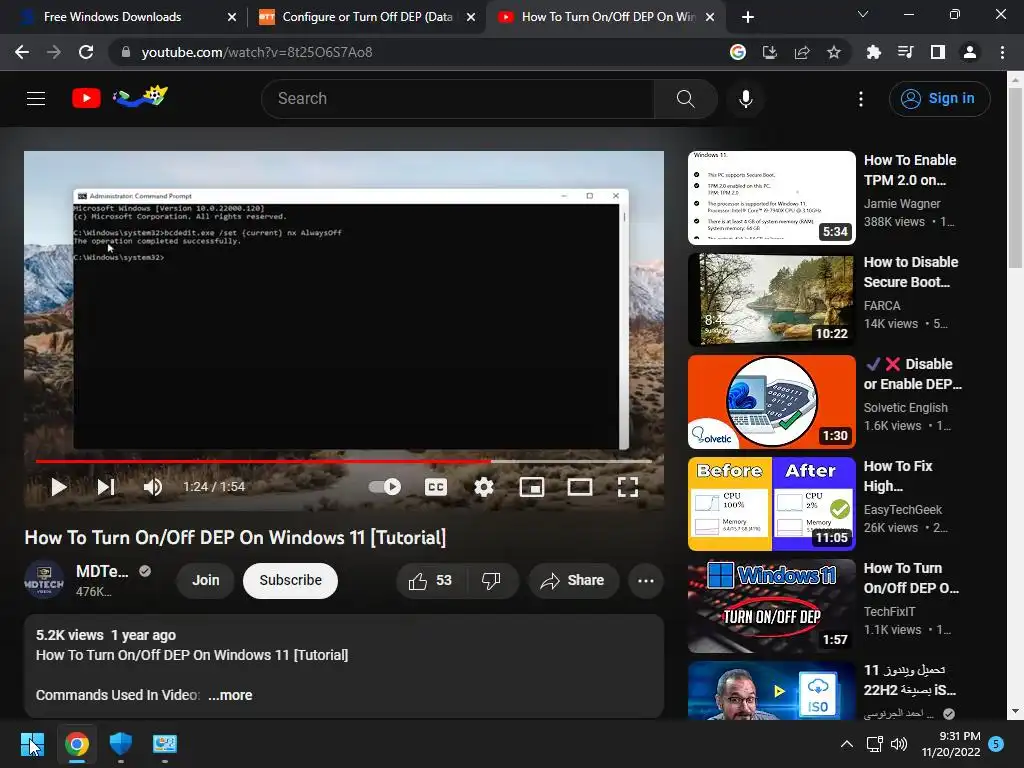The width and height of the screenshot is (1024, 768).
Task: Open Chrome from the taskbar
Action: (76, 744)
